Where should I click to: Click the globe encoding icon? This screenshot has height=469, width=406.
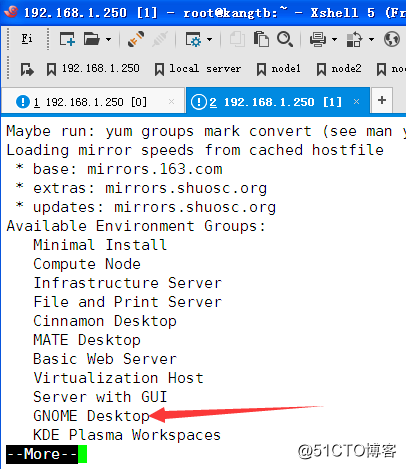[x=392, y=39]
